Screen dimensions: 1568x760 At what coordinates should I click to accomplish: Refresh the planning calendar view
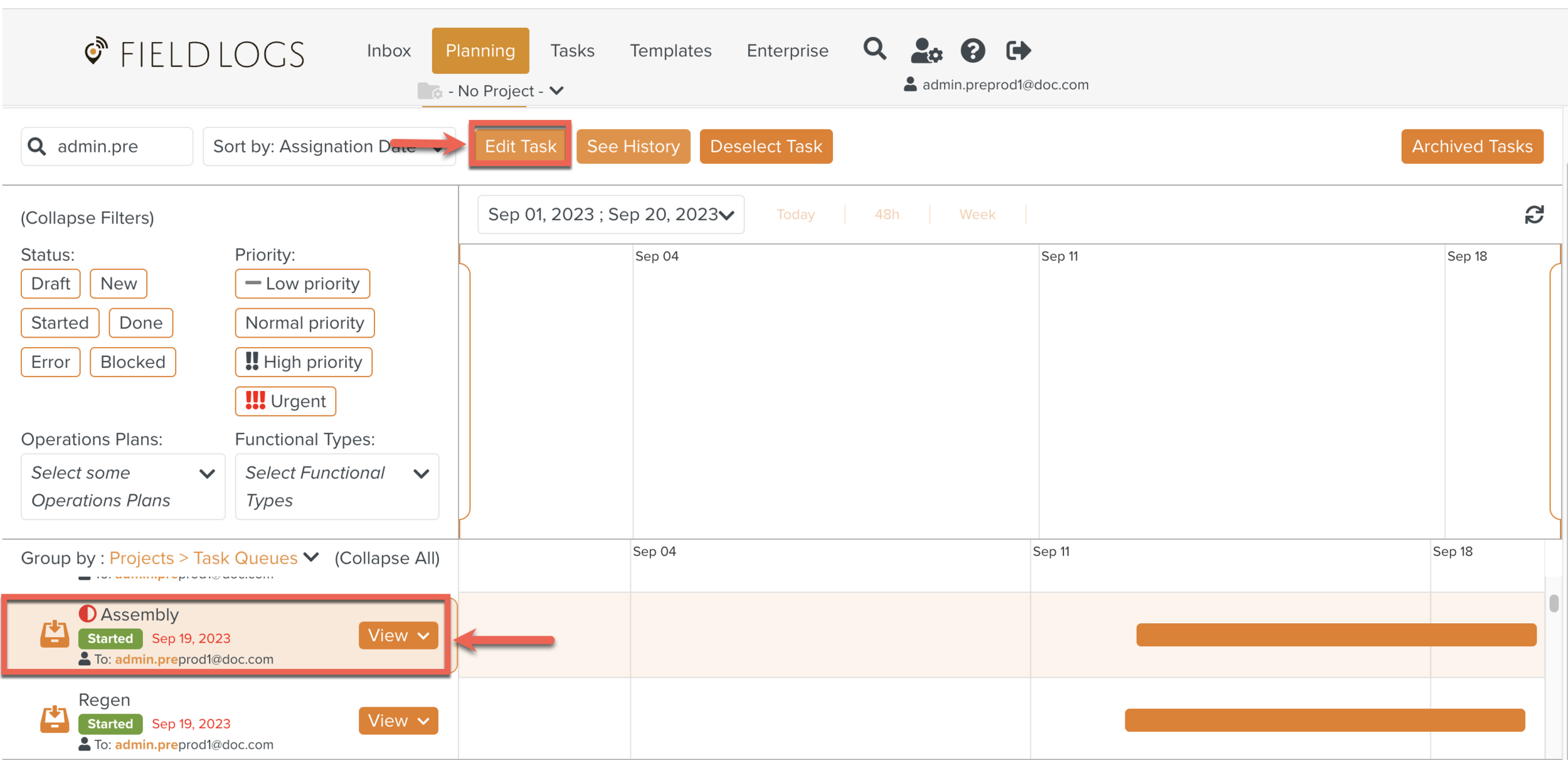coord(1535,214)
